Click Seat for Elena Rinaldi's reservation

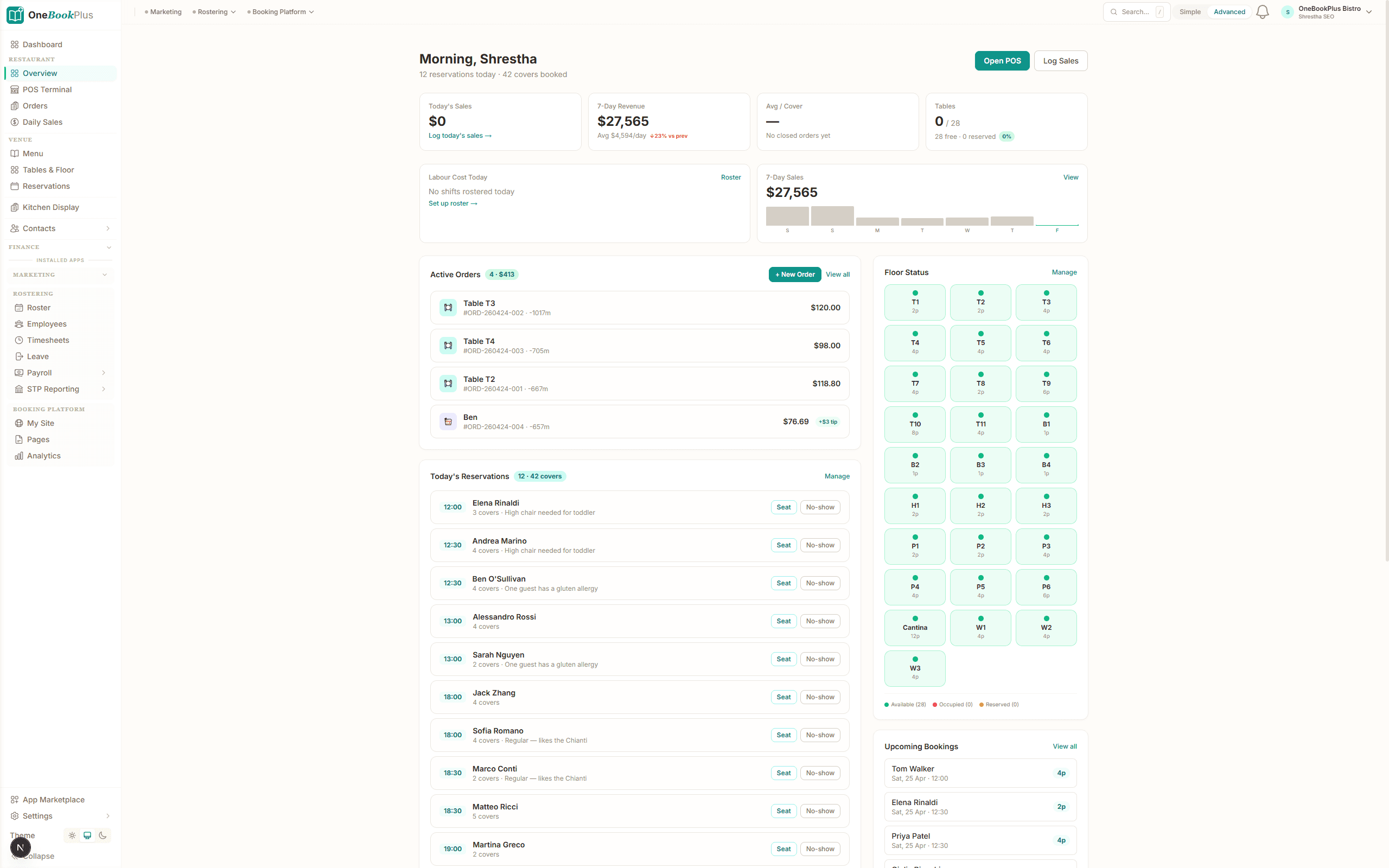pos(783,507)
